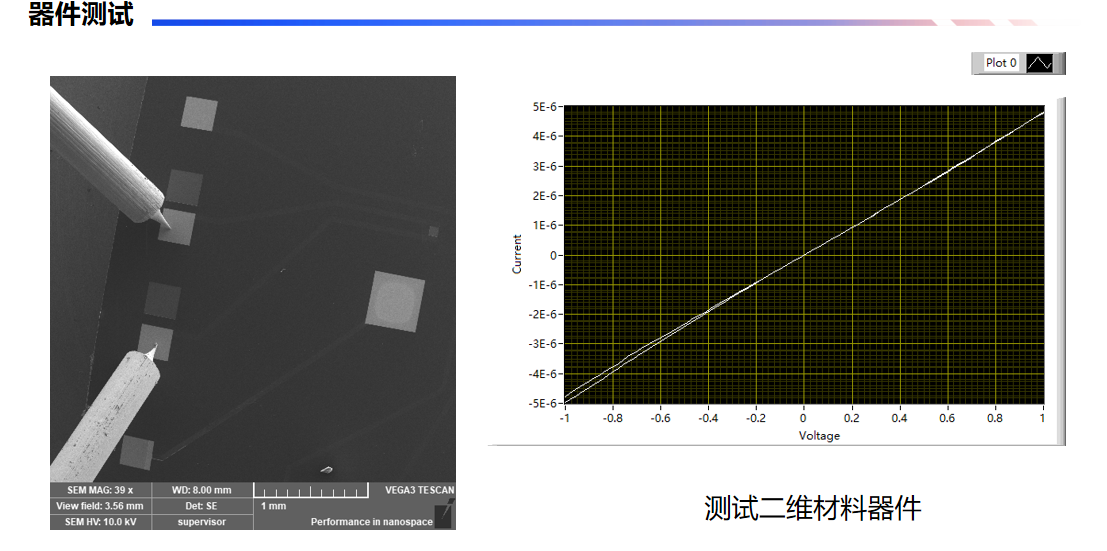Click the Current y-axis label
Image resolution: width=1107 pixels, height=551 pixels.
[517, 254]
